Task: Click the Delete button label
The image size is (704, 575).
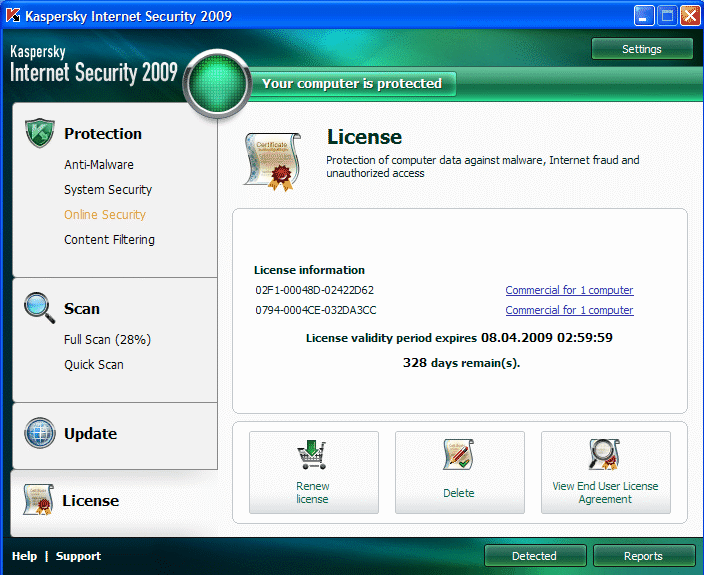Action: coord(459,493)
